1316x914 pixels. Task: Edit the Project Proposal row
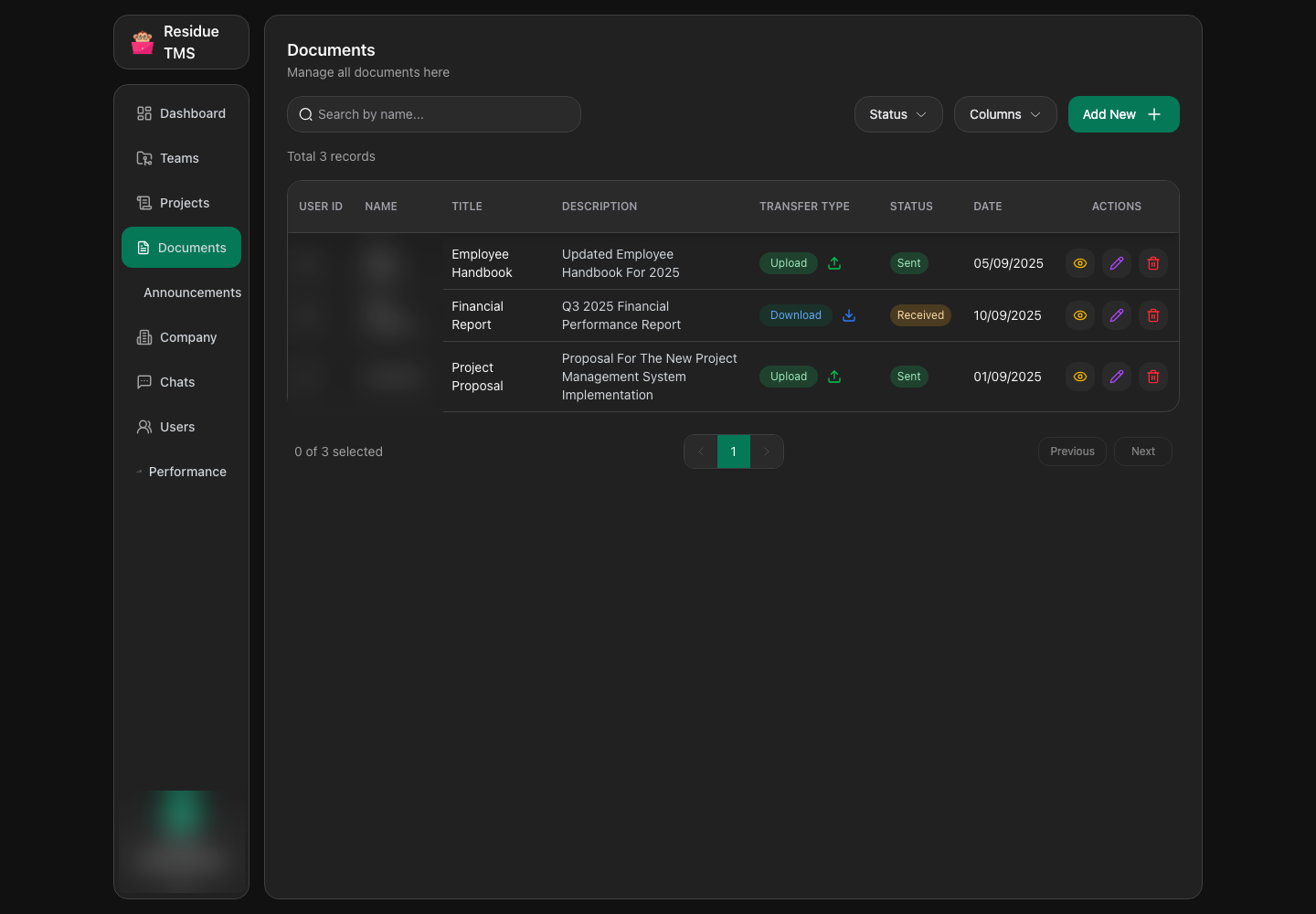[x=1117, y=377]
